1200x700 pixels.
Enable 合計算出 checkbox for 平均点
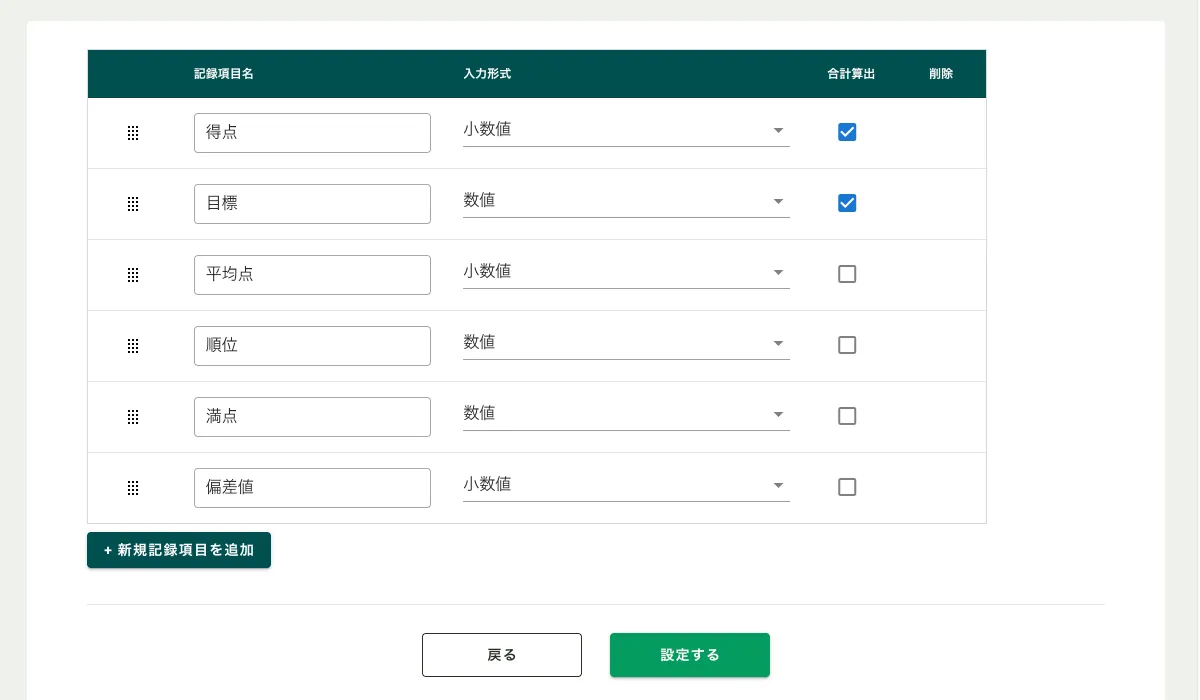847,274
